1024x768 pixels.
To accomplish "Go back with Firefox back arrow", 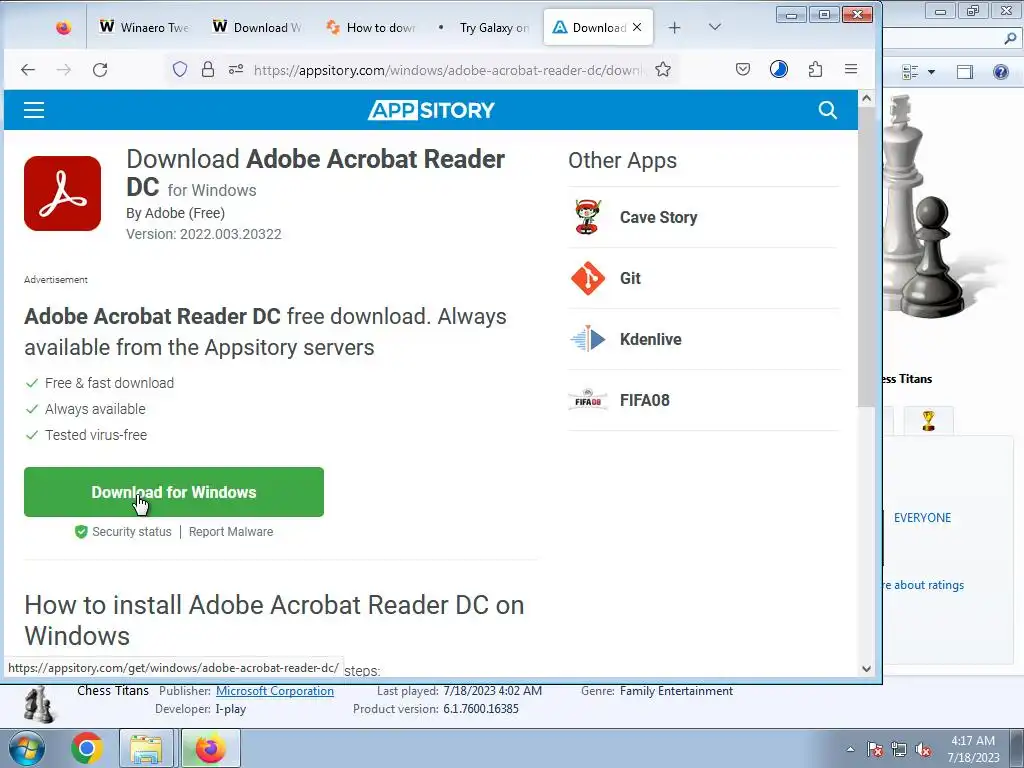I will point(28,69).
